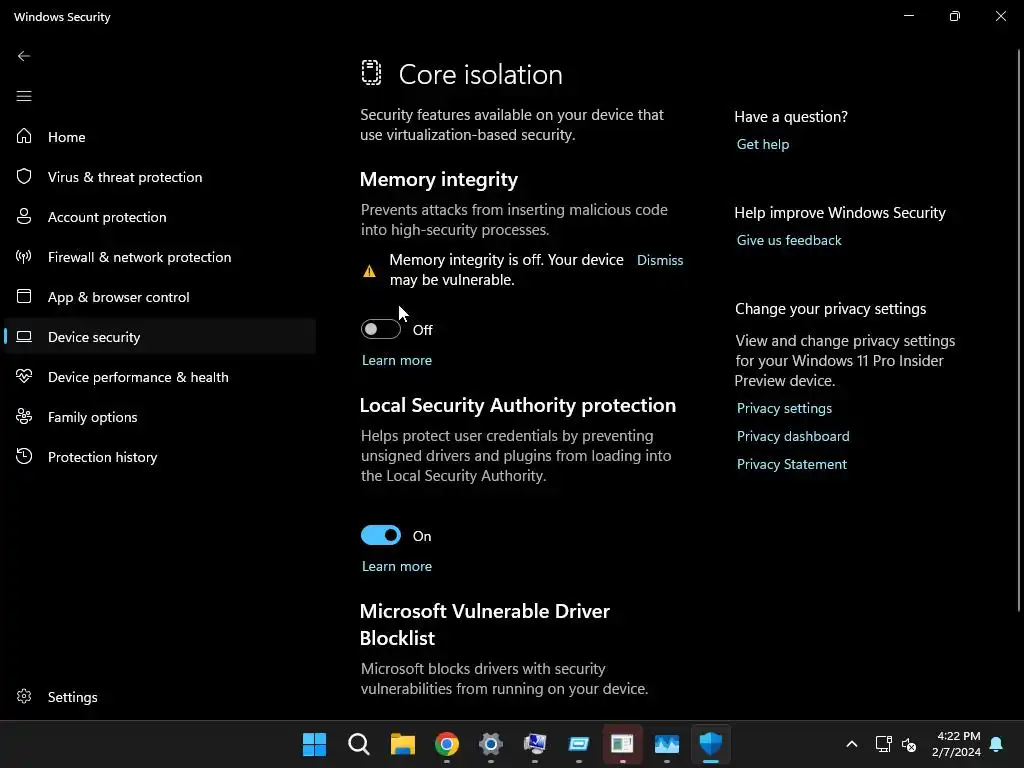This screenshot has width=1024, height=768.
Task: Click the taskbar clock showing 4:22 PM
Action: (x=957, y=744)
